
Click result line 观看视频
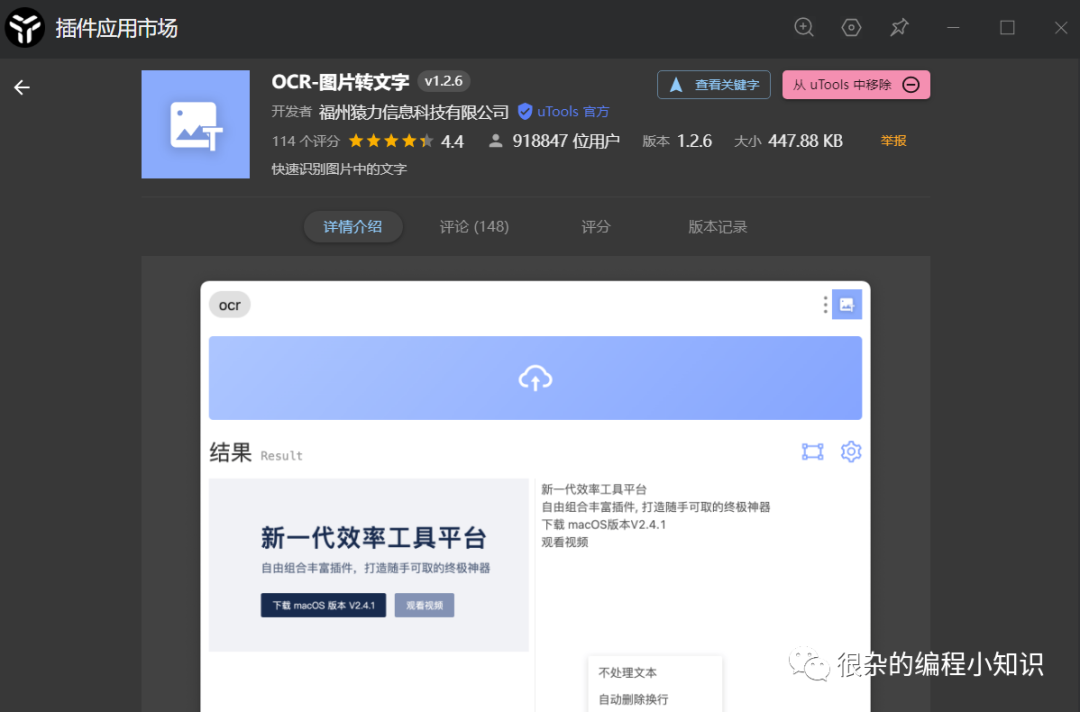point(565,543)
